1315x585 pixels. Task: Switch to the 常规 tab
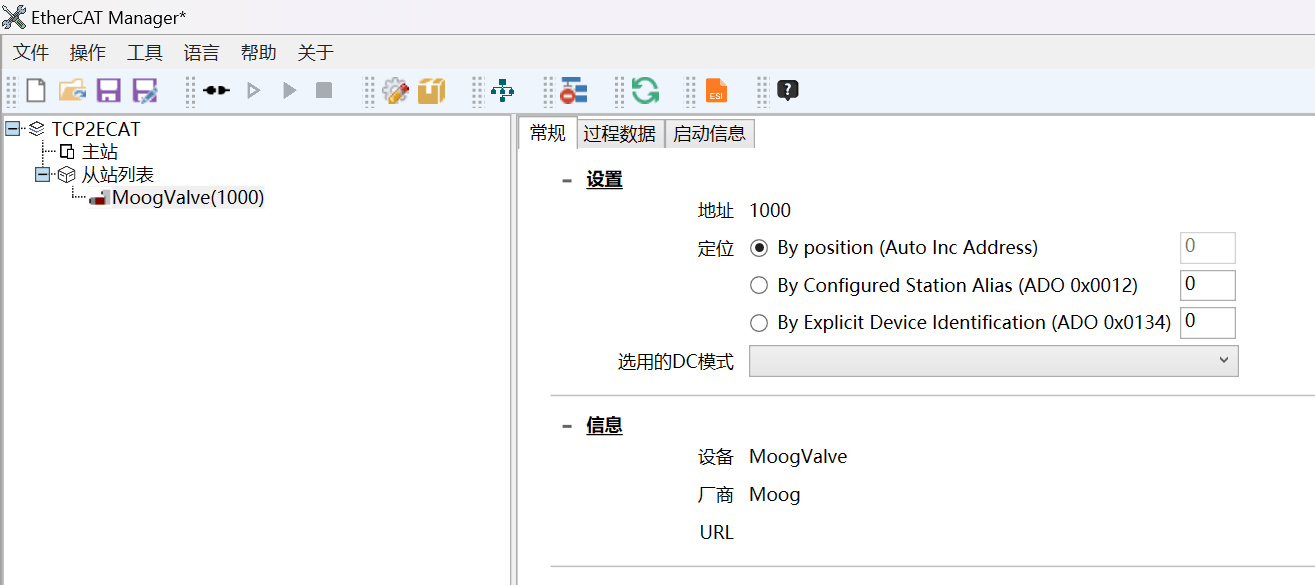coord(548,133)
